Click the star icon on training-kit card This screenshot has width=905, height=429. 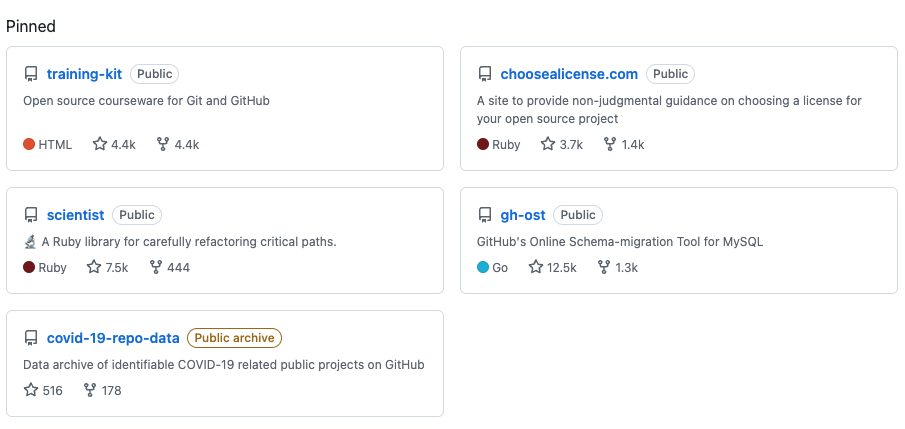(100, 144)
